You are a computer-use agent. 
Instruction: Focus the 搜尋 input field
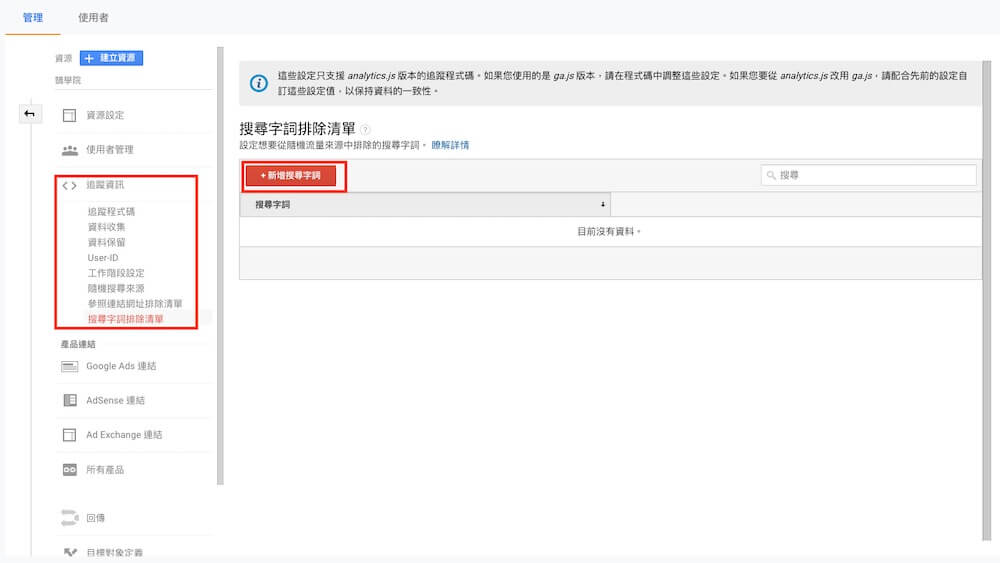click(868, 175)
